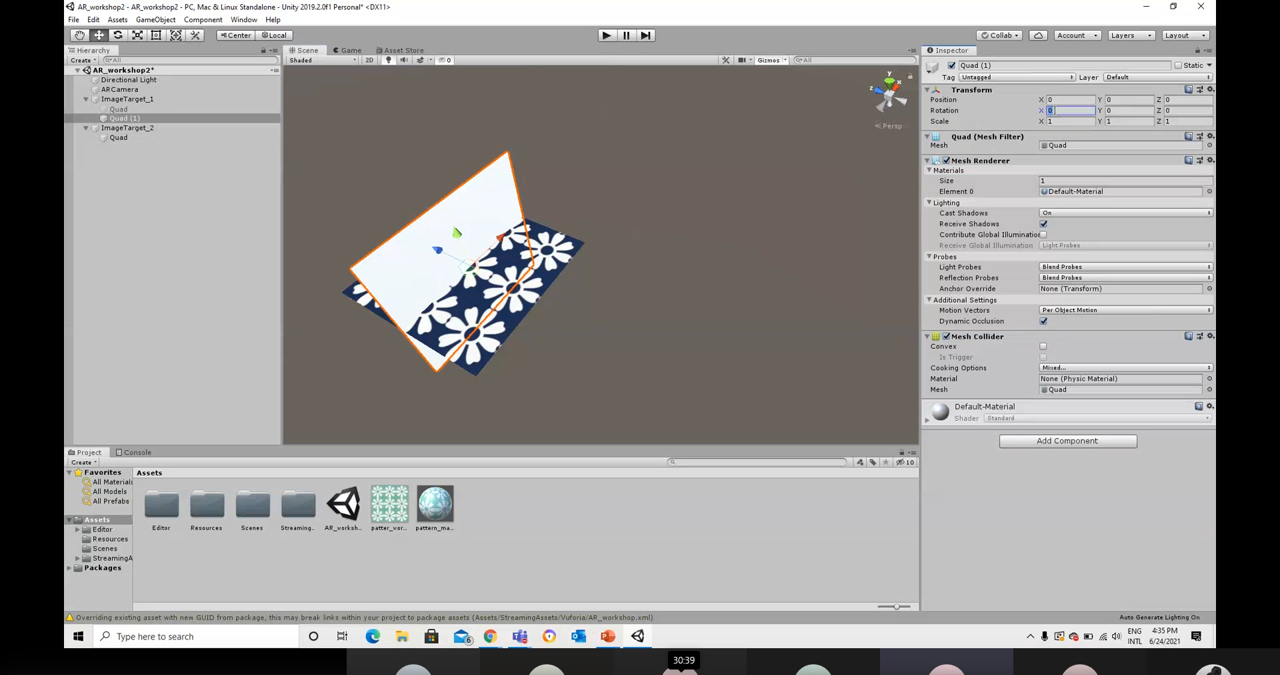Uncheck Receive Shadows
The width and height of the screenshot is (1280, 675).
click(1043, 224)
